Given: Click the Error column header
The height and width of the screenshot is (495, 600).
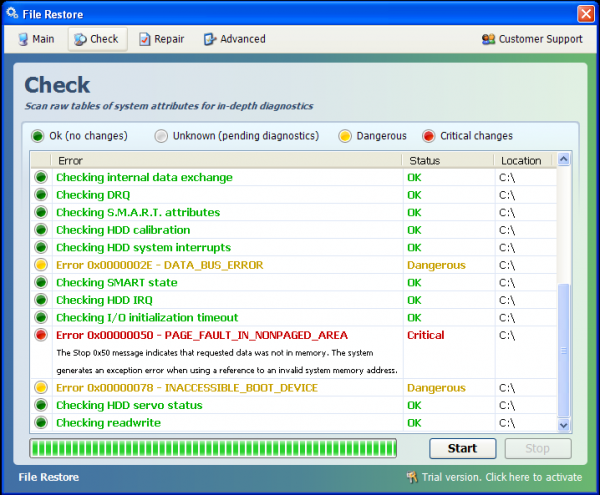Looking at the screenshot, I should tap(226, 160).
